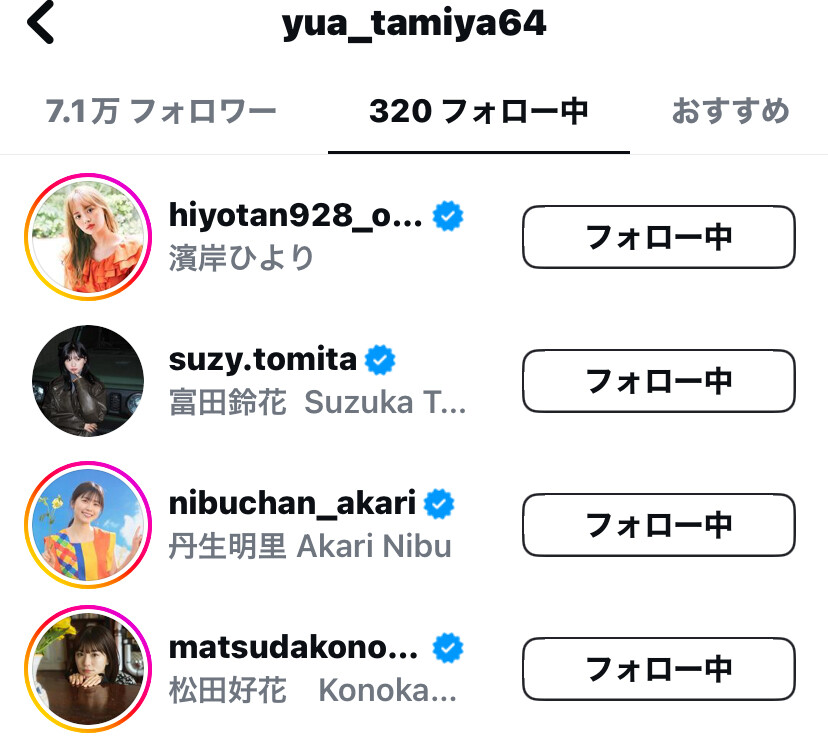
Task: Open the hiyotan928_o... username link
Action: 296,216
